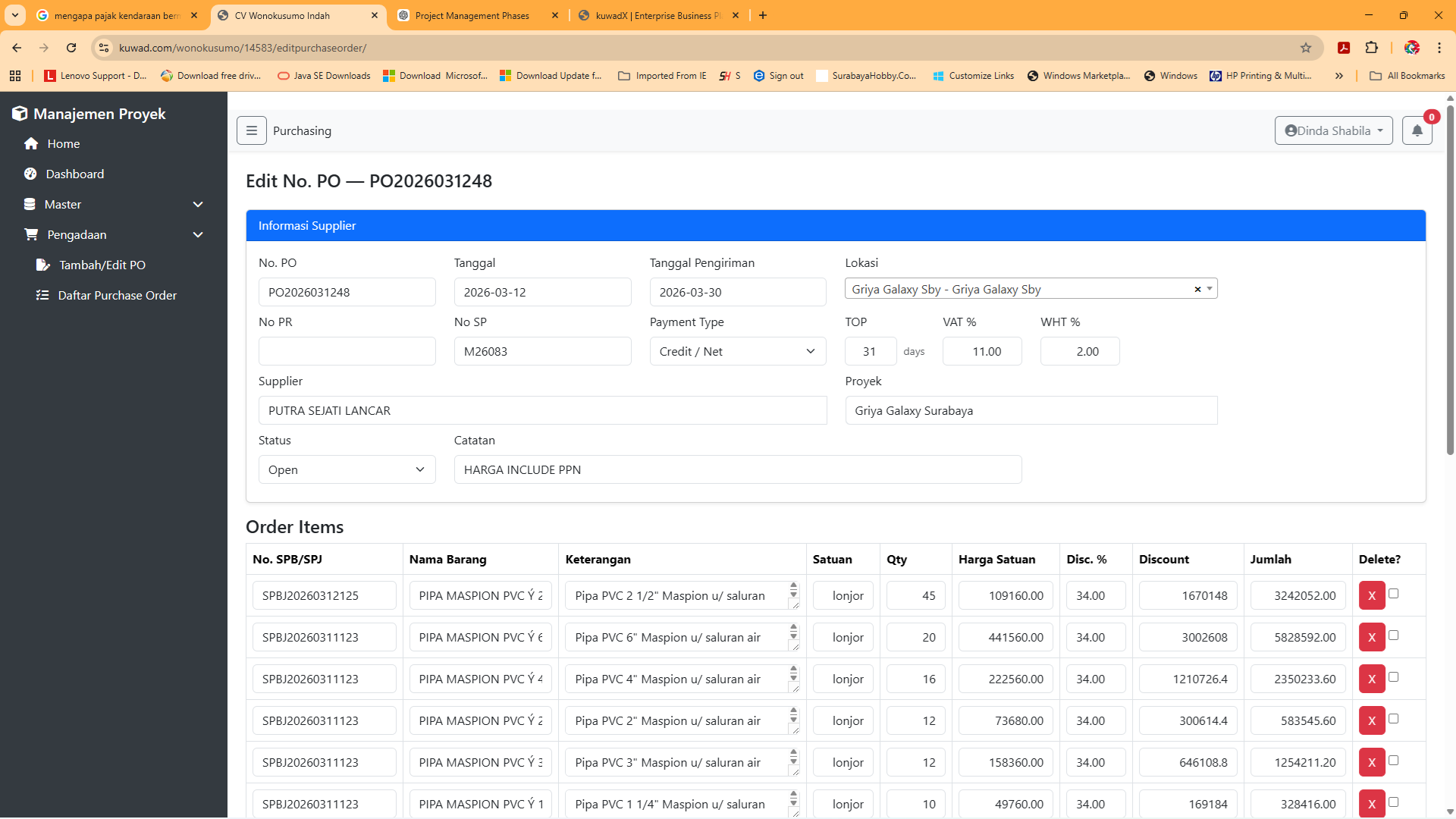Open Dinda Shabila user menu
The height and width of the screenshot is (819, 1456).
(x=1333, y=130)
